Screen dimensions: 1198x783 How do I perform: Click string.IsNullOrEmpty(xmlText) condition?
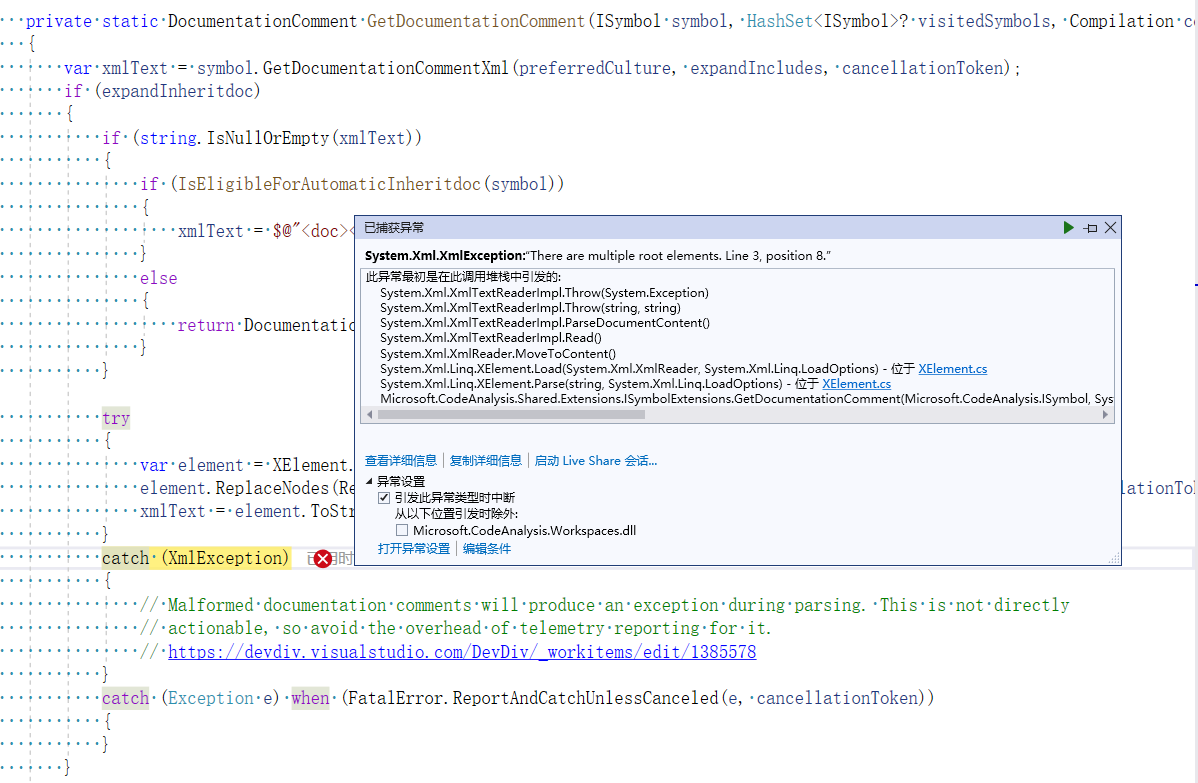(x=276, y=138)
